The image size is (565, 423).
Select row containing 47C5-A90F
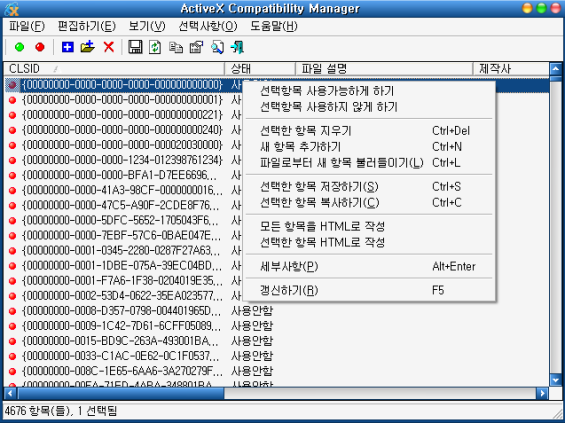tap(123, 205)
